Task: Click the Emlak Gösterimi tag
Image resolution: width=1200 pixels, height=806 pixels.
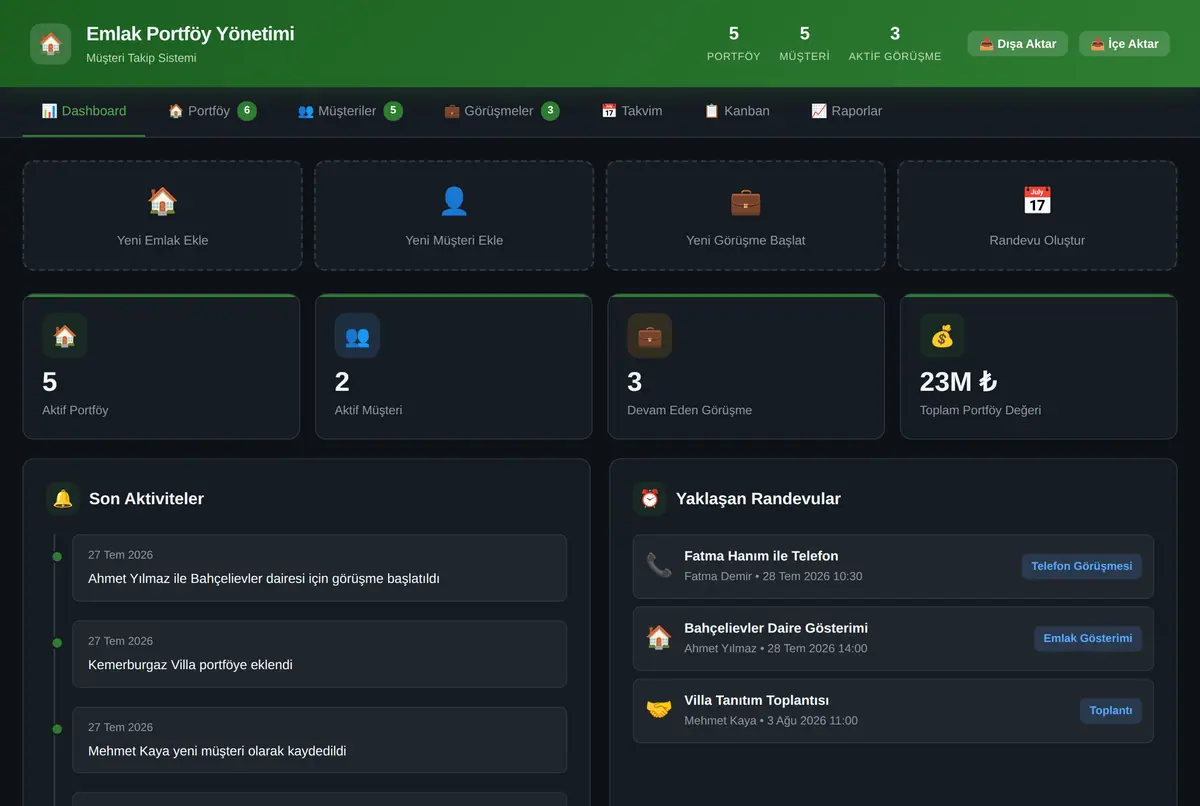Action: [x=1088, y=638]
